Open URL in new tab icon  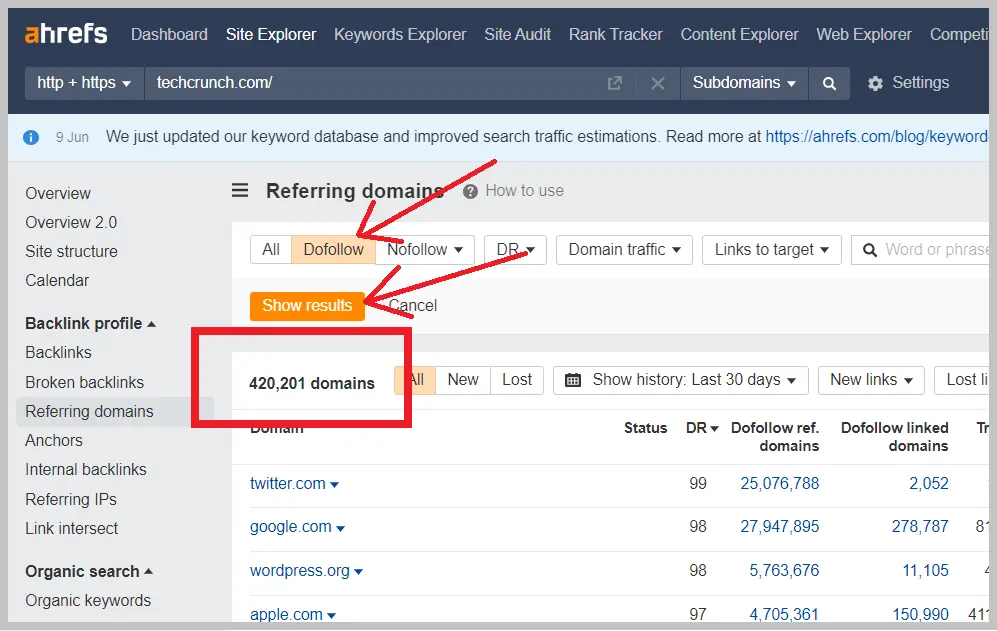point(614,83)
